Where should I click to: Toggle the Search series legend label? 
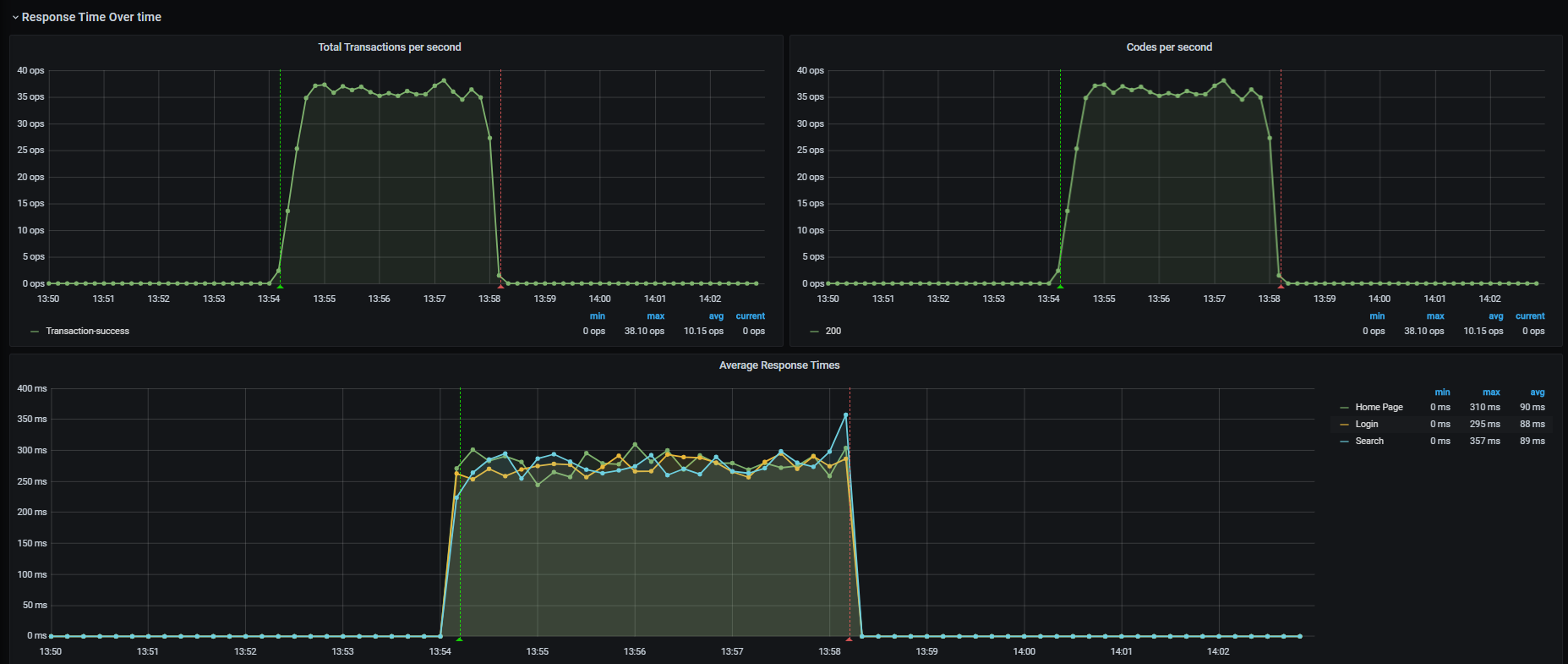[1369, 442]
